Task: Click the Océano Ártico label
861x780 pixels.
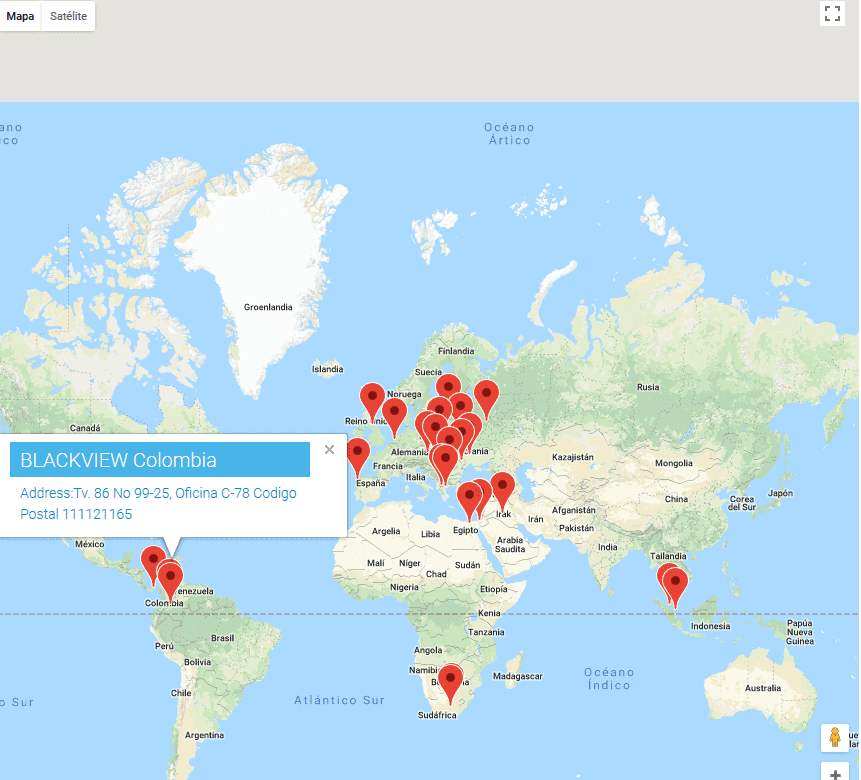Action: [510, 133]
